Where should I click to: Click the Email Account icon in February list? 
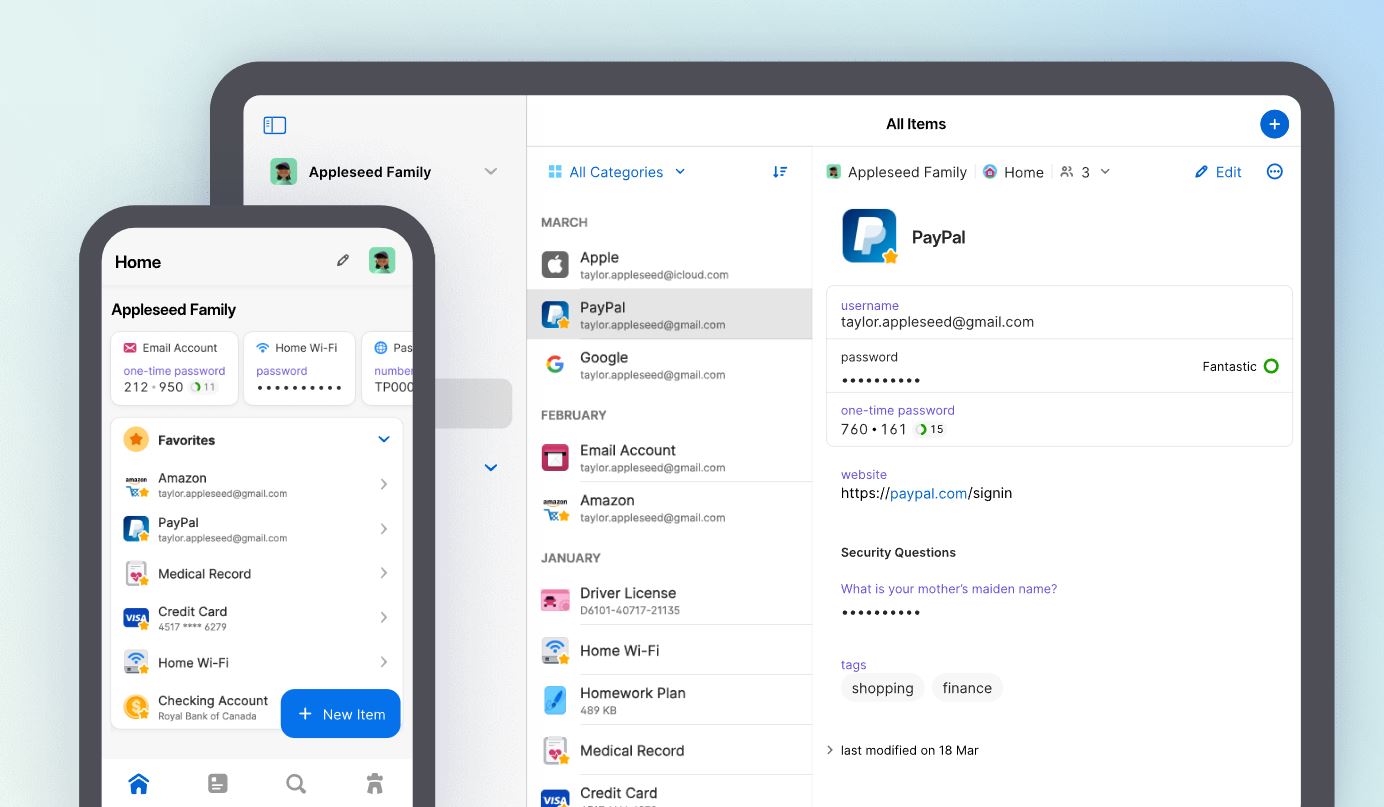555,458
